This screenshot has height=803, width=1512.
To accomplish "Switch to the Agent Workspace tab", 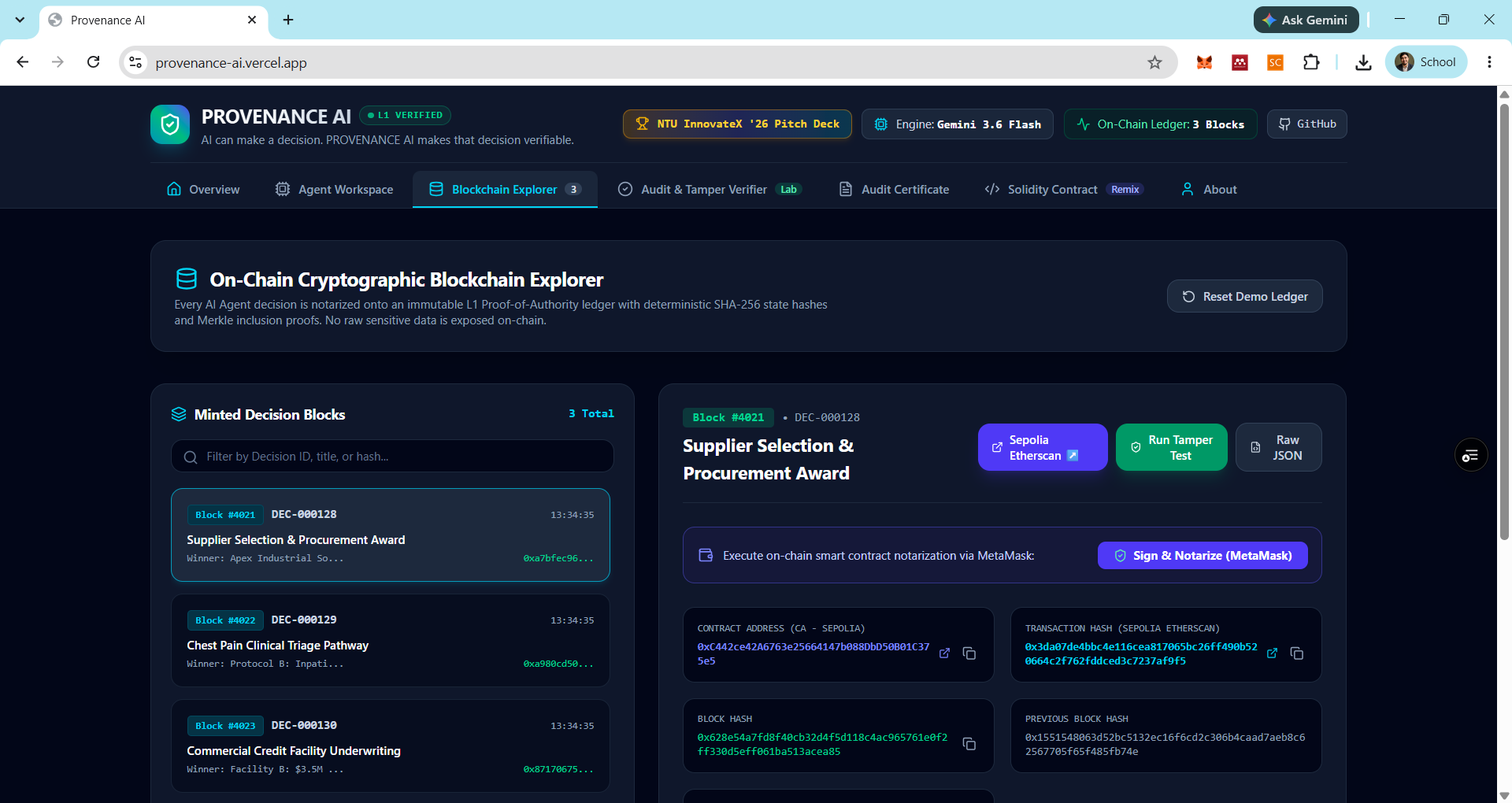I will 334,190.
